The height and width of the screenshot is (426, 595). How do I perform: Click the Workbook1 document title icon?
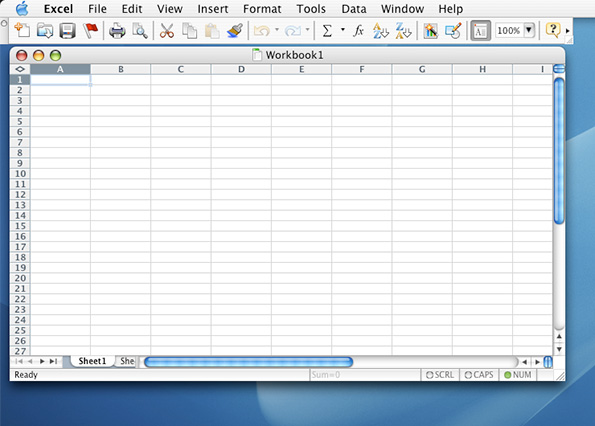[x=257, y=55]
